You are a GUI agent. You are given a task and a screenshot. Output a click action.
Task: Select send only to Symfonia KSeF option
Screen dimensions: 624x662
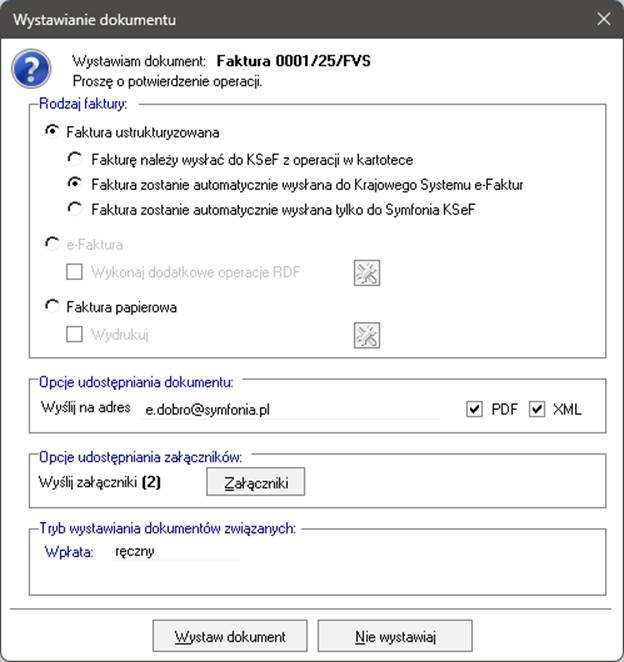(x=75, y=209)
